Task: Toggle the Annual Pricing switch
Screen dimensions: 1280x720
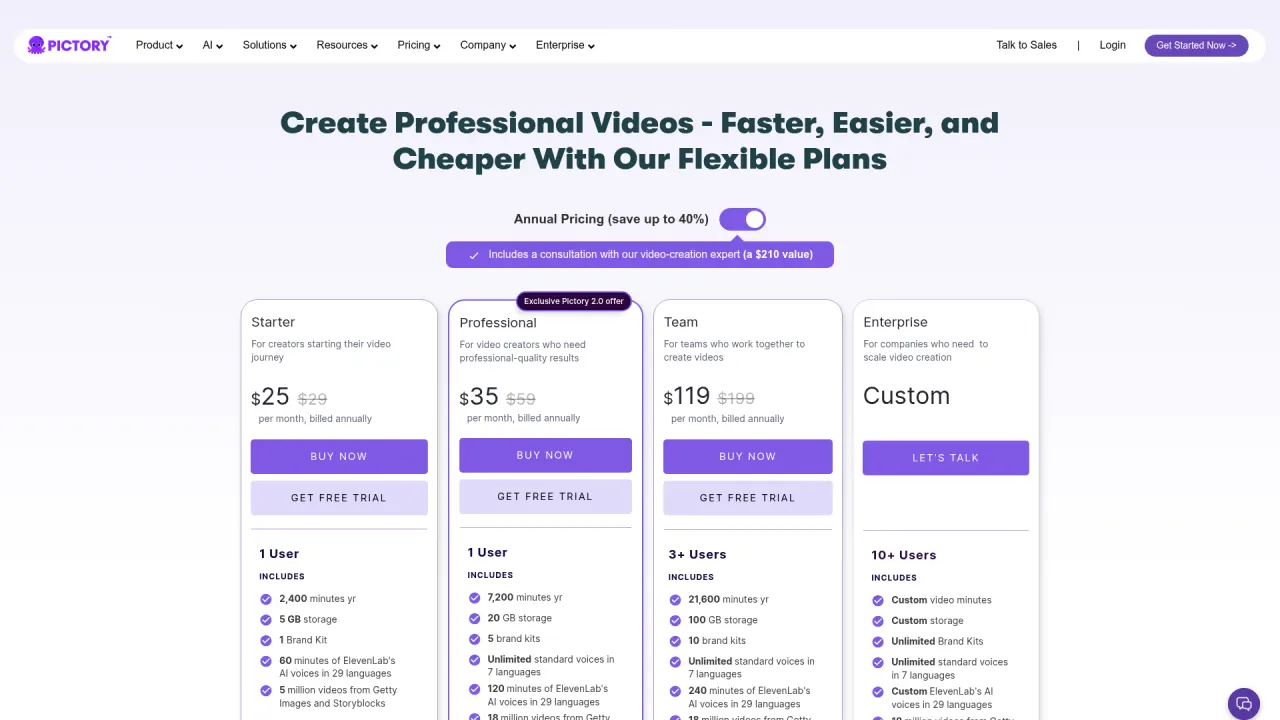Action: [x=742, y=219]
